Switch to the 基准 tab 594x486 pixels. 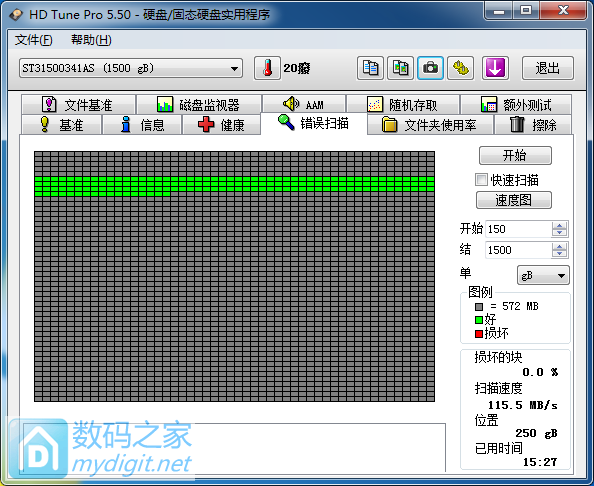pos(62,125)
